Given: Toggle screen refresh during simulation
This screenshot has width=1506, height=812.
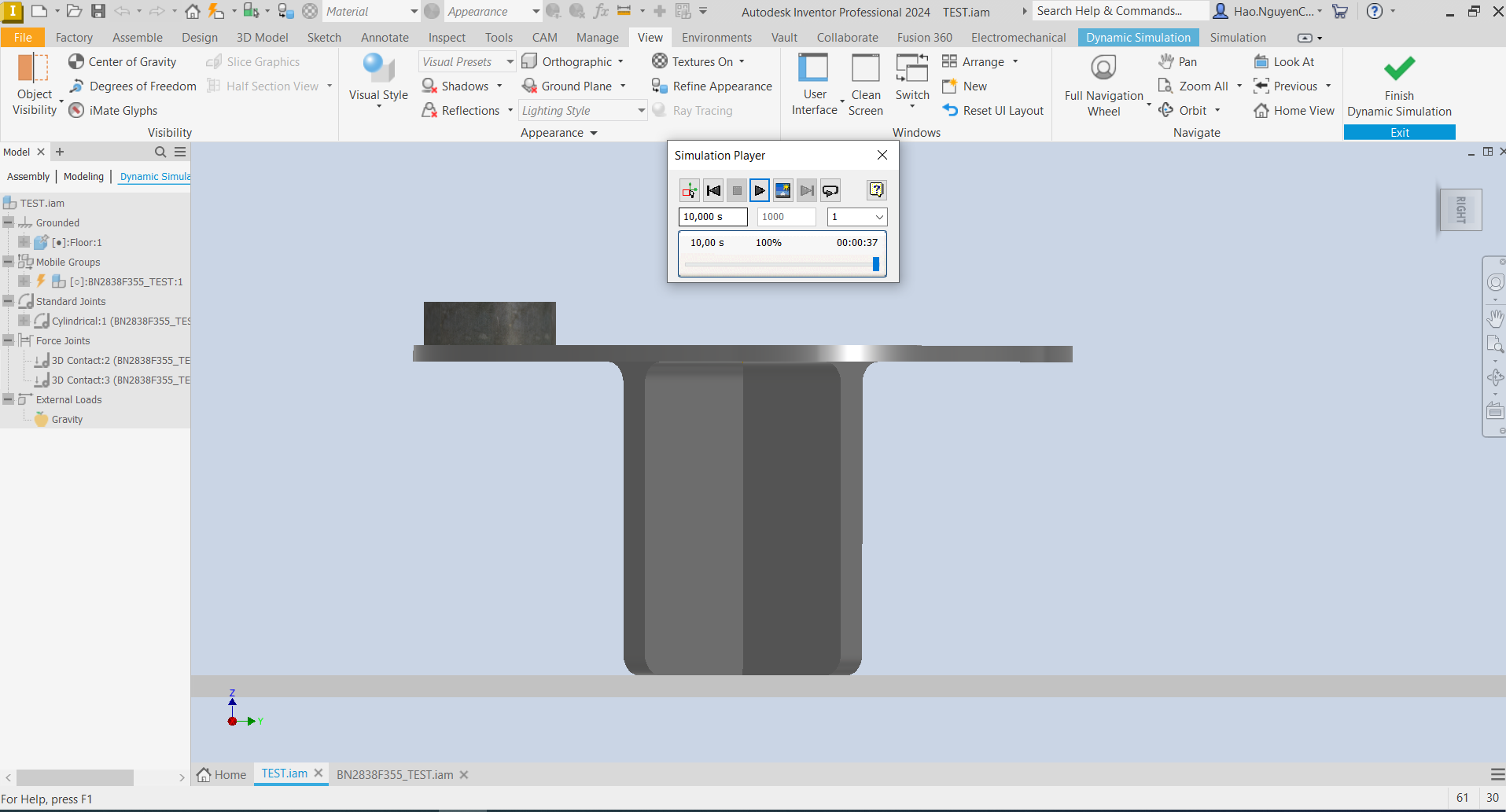Looking at the screenshot, I should pos(782,190).
